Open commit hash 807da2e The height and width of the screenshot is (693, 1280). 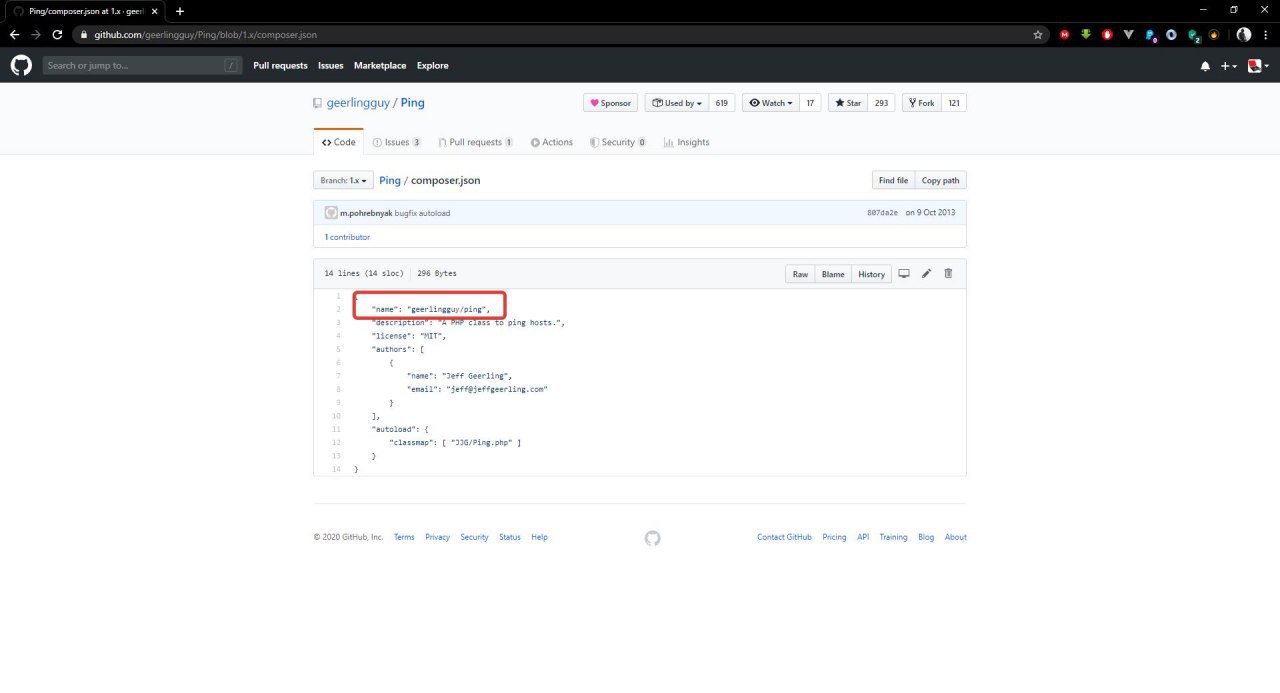pos(882,213)
